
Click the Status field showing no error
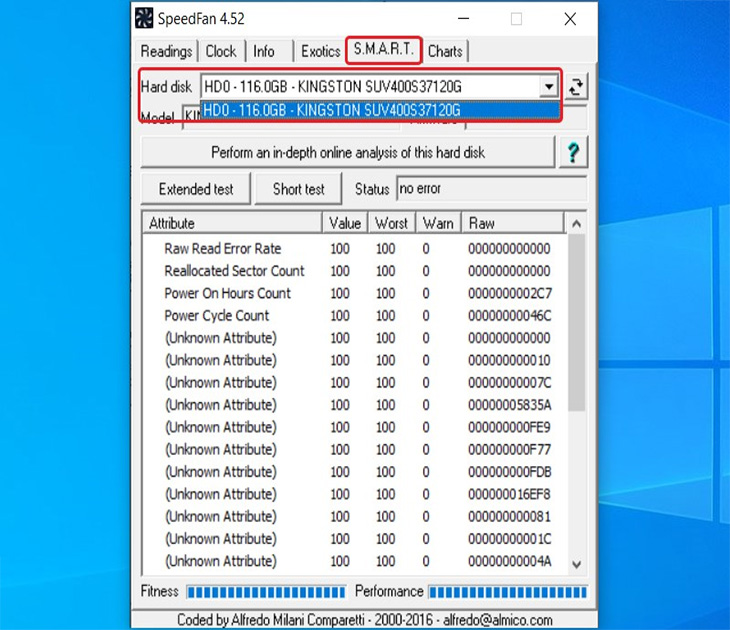coord(491,189)
